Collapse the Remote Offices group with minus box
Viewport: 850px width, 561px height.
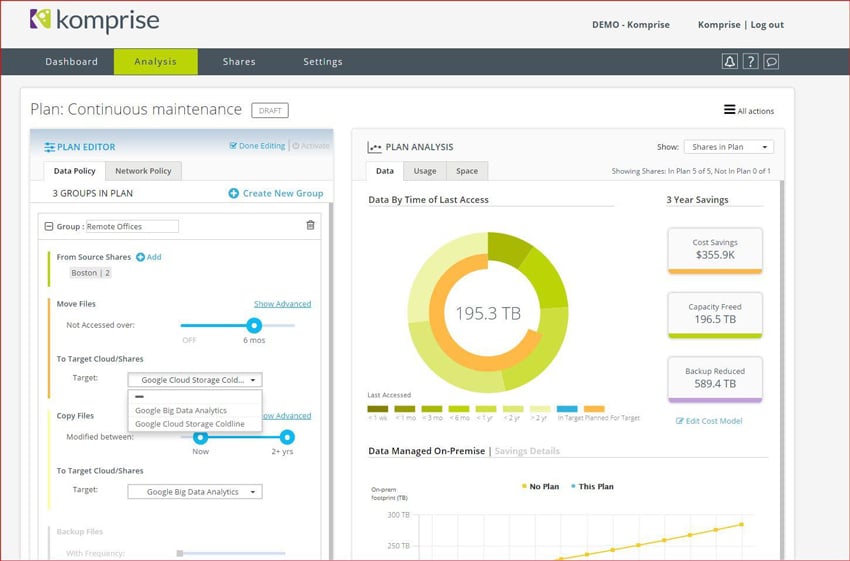click(48, 227)
